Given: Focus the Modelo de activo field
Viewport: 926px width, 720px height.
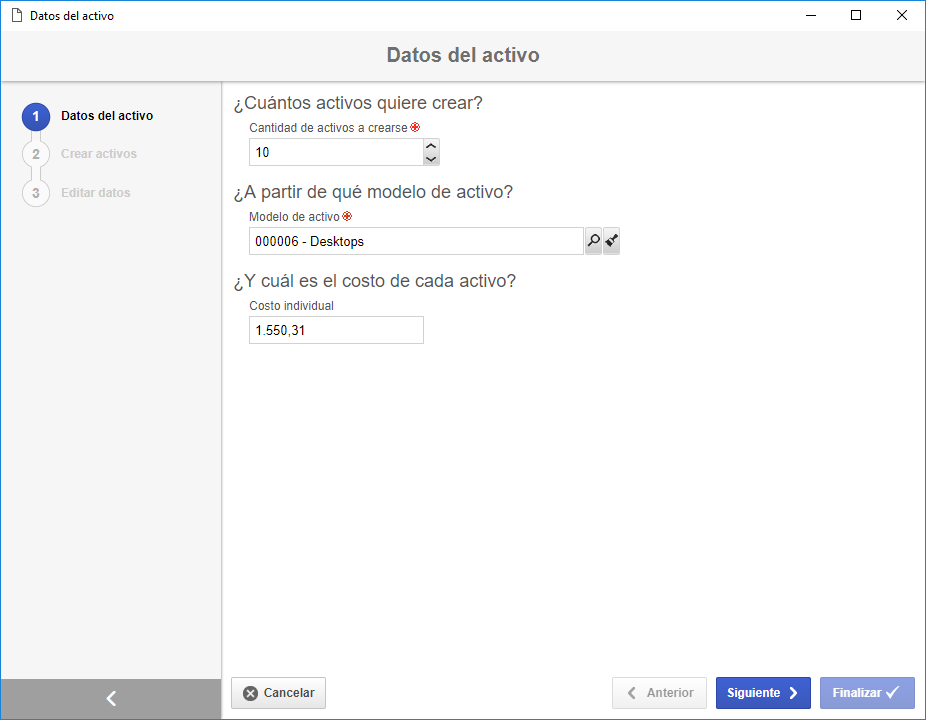Looking at the screenshot, I should coord(416,241).
